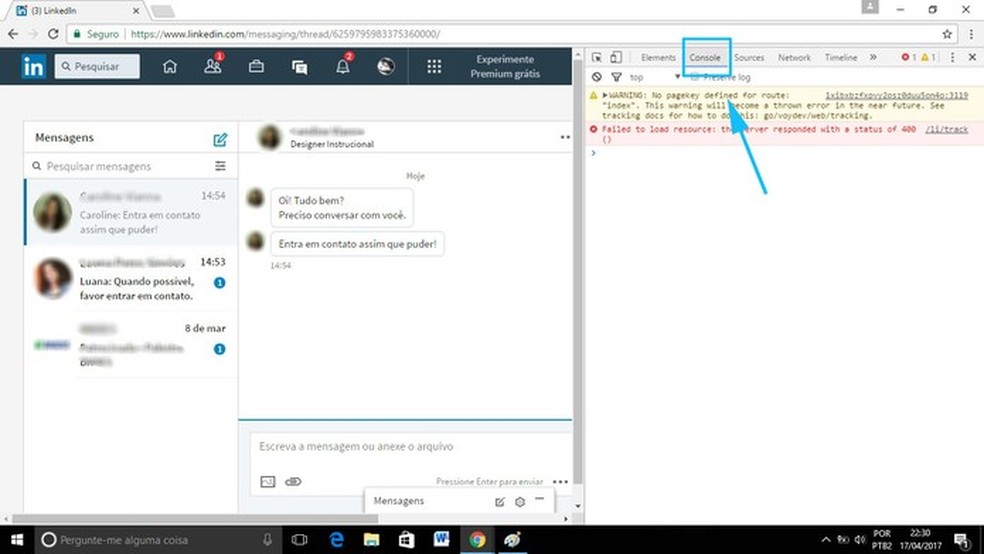Switch to the Network tab
984x554 pixels.
pos(794,57)
